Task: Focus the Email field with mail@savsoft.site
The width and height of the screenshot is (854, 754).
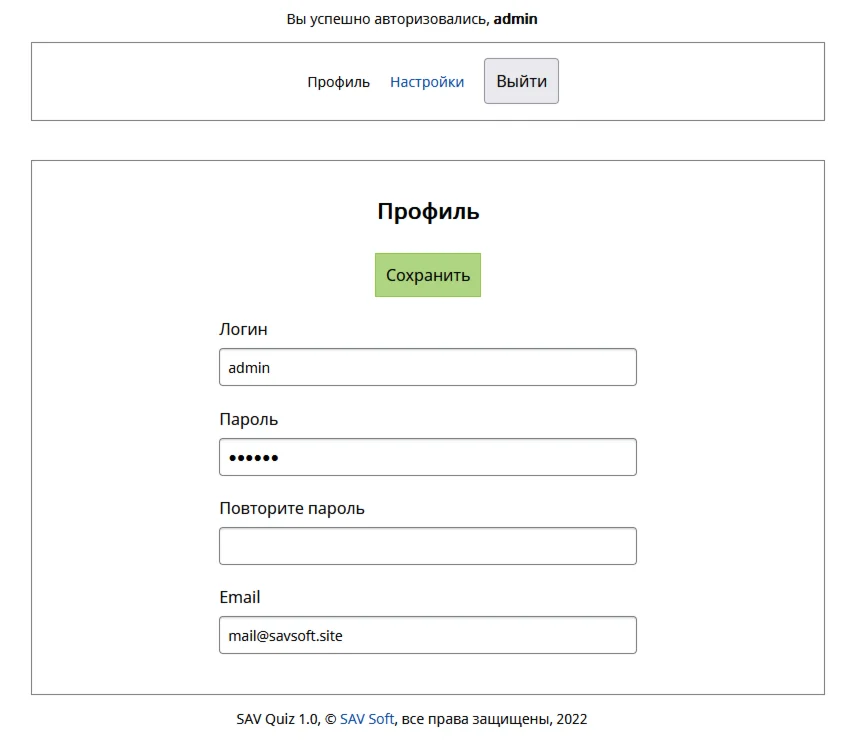Action: 428,635
